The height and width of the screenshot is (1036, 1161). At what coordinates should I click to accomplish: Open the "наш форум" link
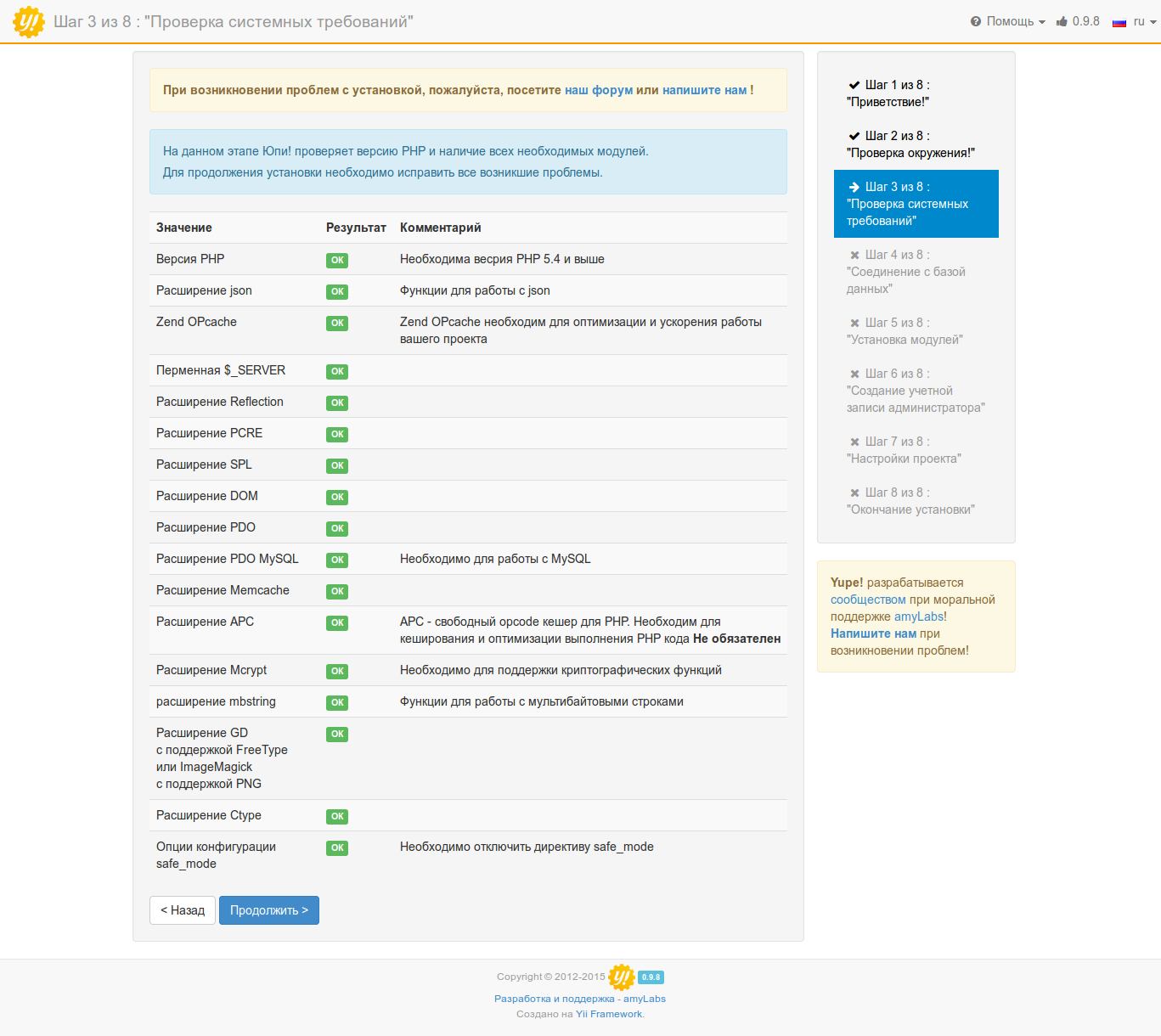[x=599, y=90]
